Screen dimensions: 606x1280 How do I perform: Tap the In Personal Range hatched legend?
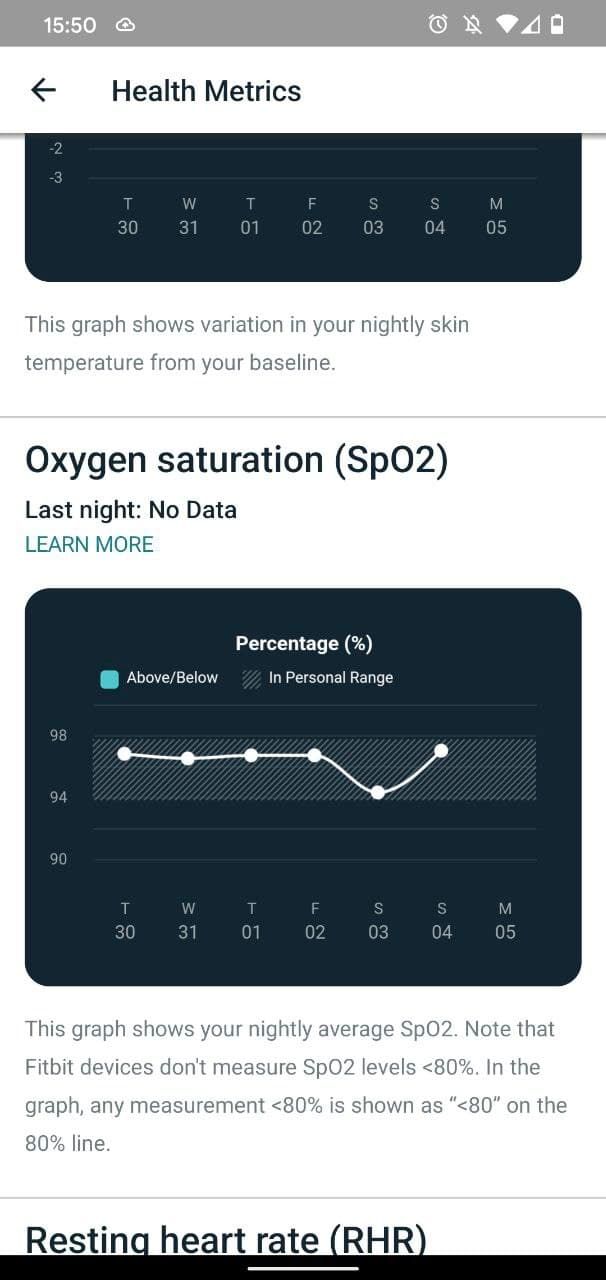point(252,678)
